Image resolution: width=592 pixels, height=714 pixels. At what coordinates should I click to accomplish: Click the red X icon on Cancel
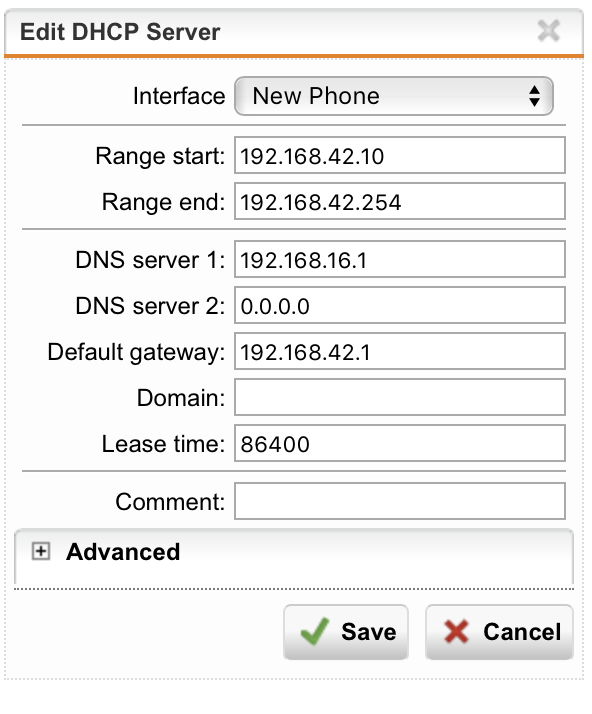point(456,632)
